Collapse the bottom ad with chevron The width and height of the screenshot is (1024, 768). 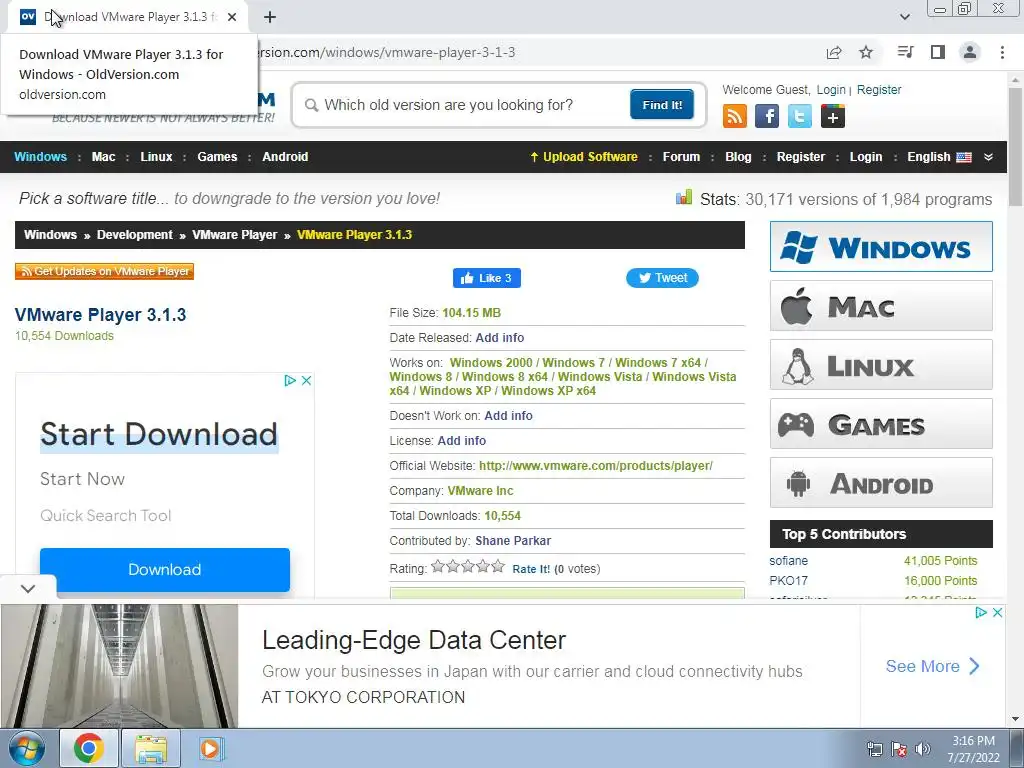coord(28,588)
